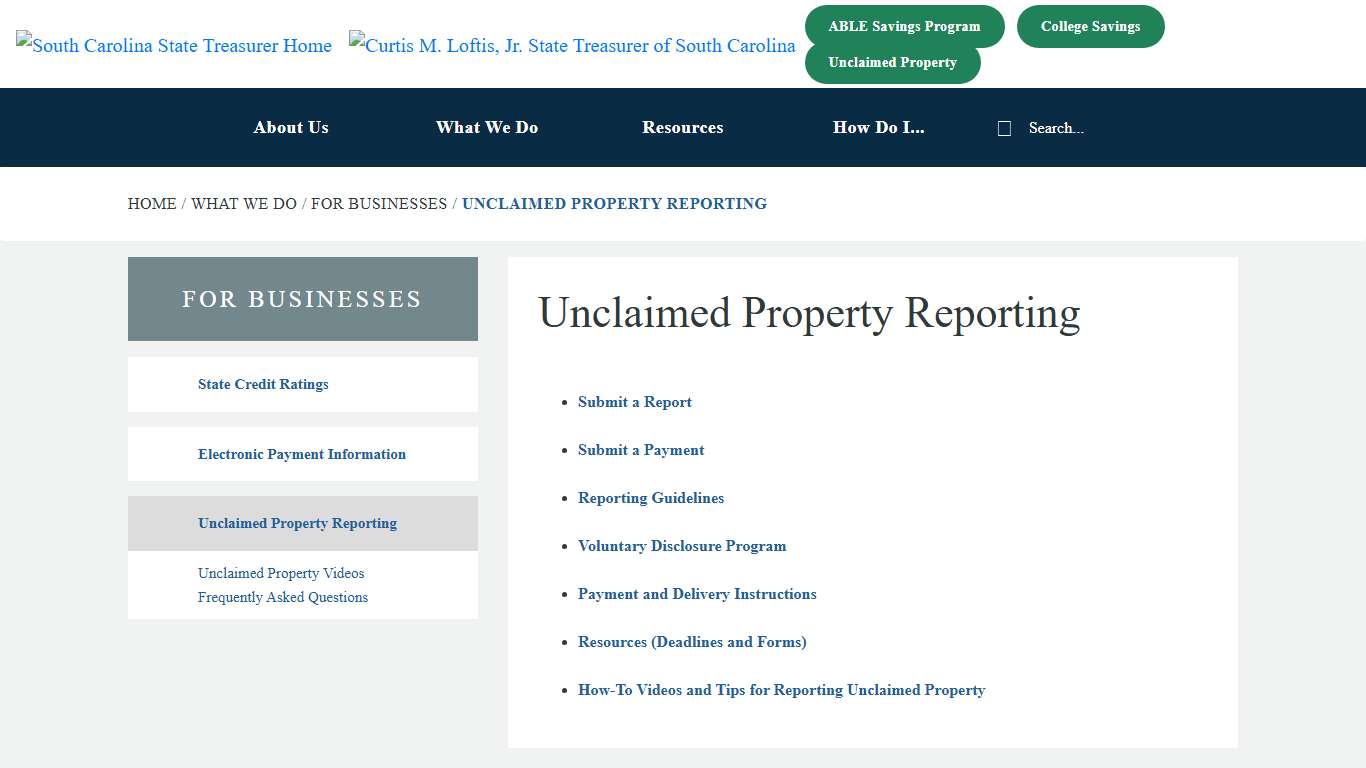This screenshot has width=1366, height=768.
Task: Open the Voluntary Disclosure Program page
Action: pyautogui.click(x=682, y=546)
